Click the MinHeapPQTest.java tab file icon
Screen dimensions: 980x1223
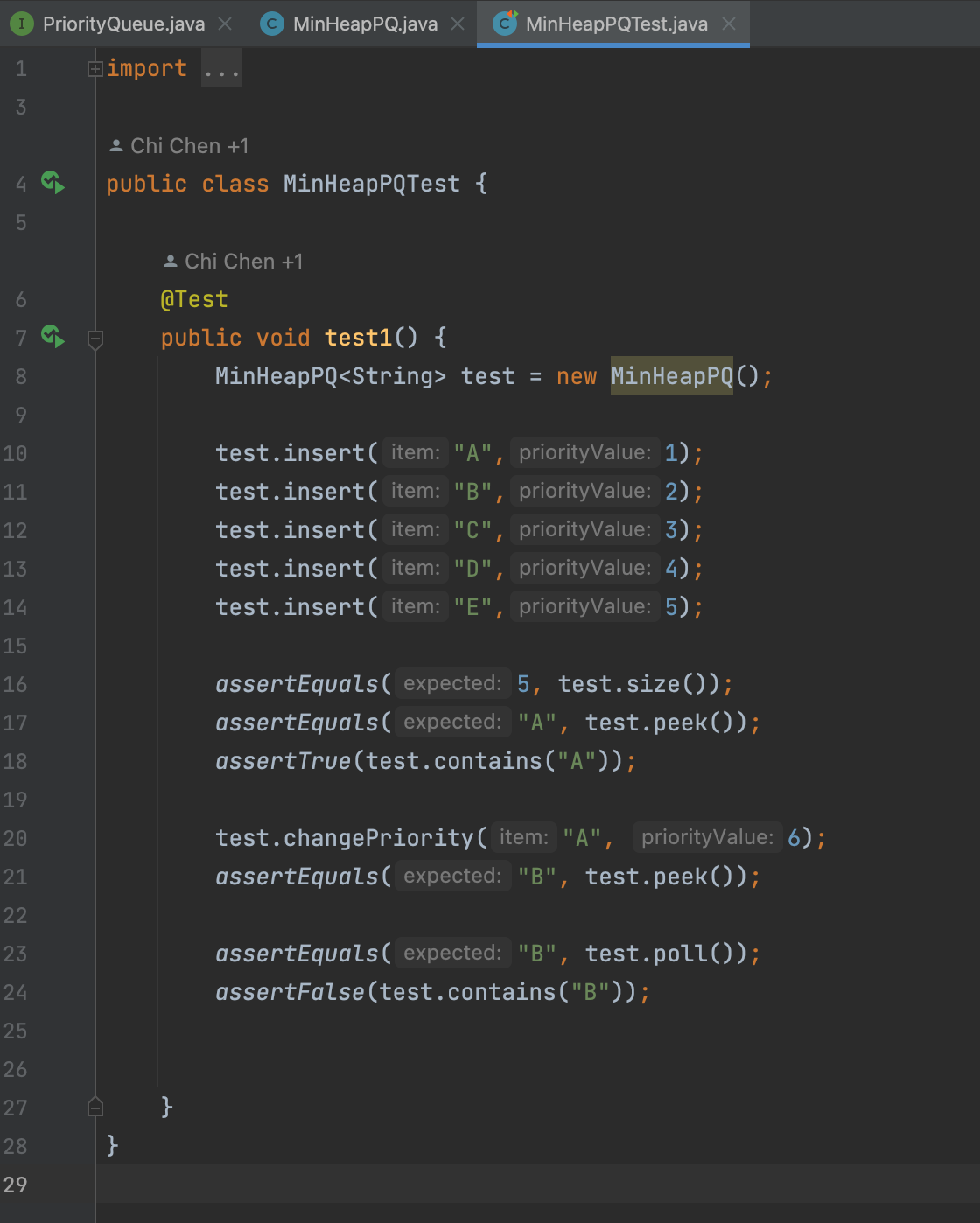pos(505,24)
